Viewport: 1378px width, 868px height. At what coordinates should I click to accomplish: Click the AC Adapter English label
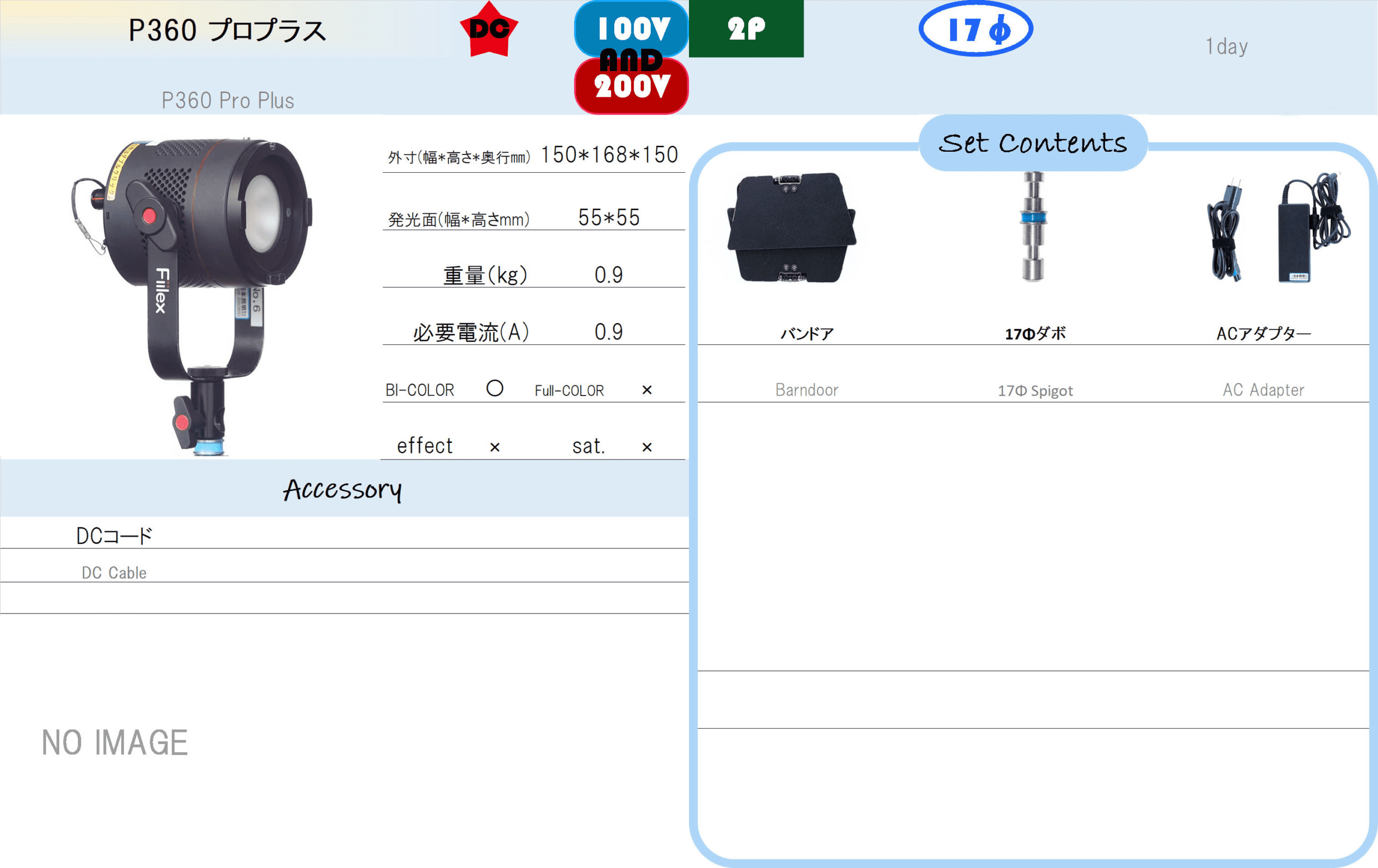(x=1263, y=390)
